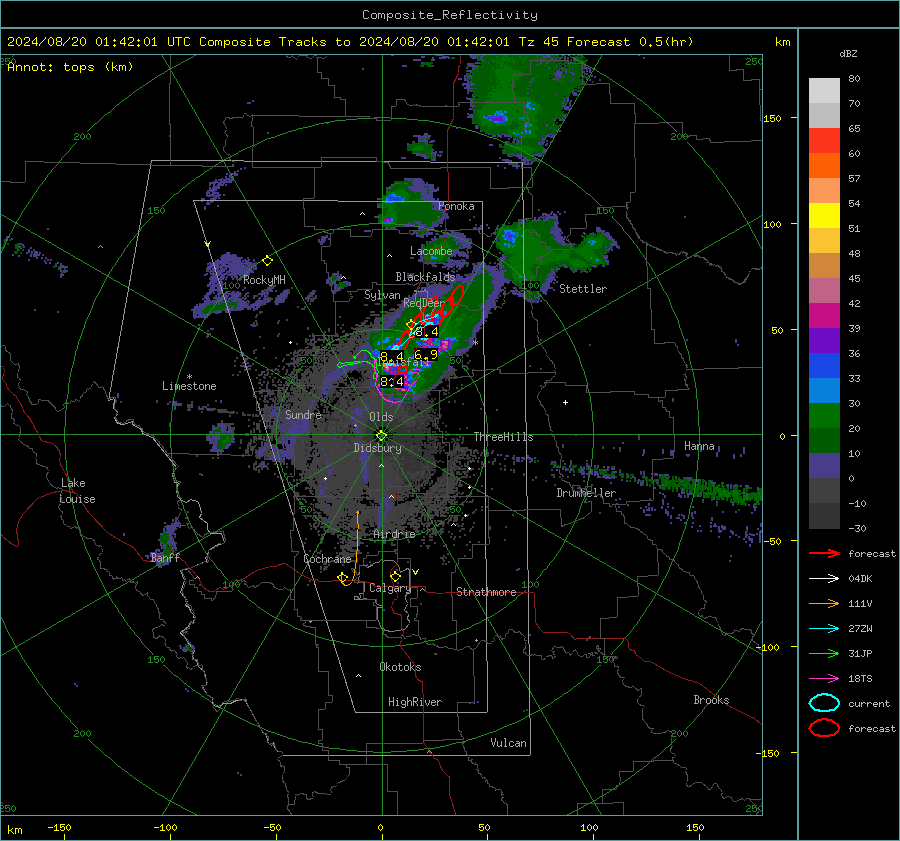Viewport: 900px width, 841px height.
Task: Click the red forecast arrow in legend
Action: pyautogui.click(x=824, y=553)
